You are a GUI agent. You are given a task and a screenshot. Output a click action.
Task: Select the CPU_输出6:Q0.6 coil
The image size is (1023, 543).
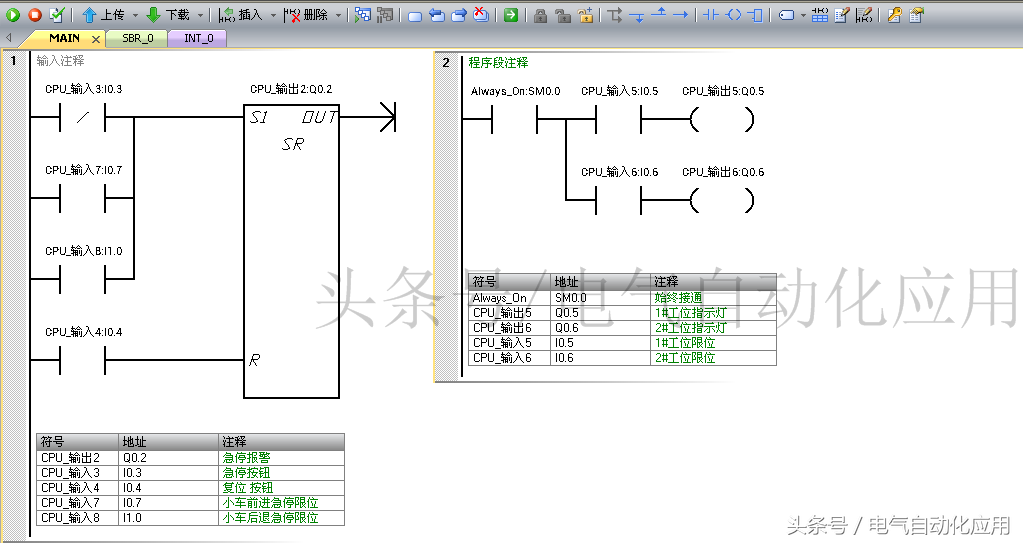point(723,200)
